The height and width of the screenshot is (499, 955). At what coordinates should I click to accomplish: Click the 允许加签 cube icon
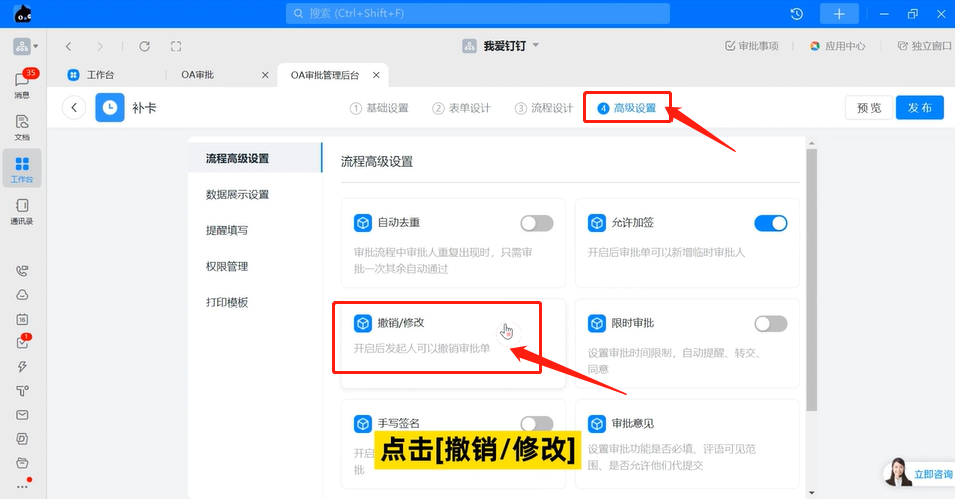[x=596, y=223]
